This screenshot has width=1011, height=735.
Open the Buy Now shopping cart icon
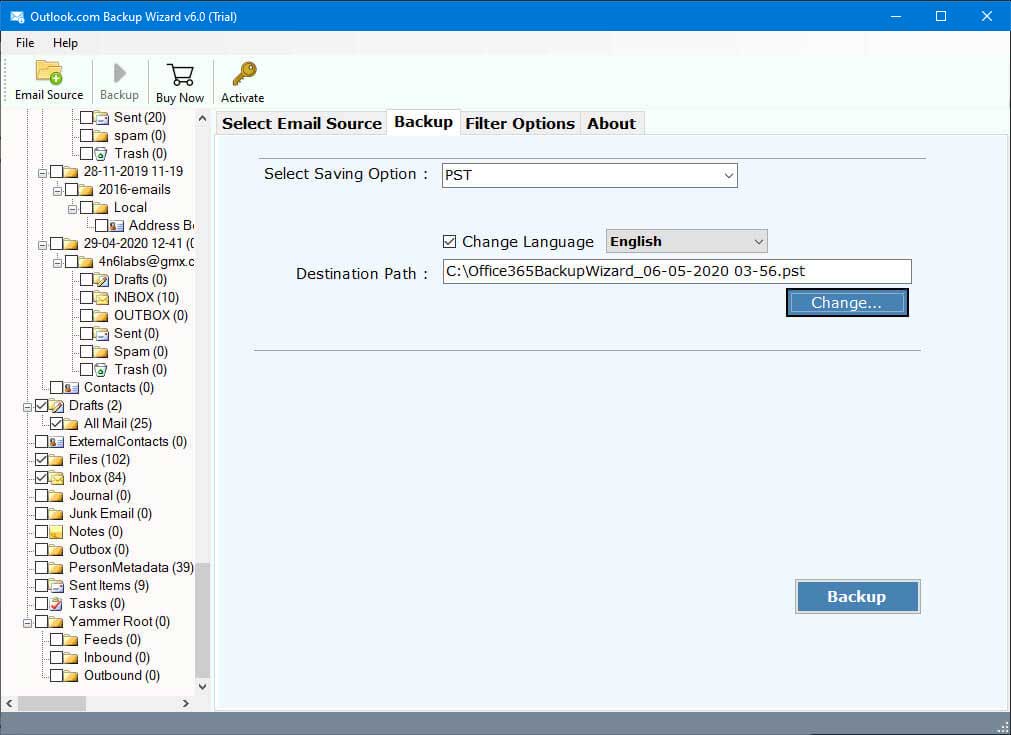180,74
